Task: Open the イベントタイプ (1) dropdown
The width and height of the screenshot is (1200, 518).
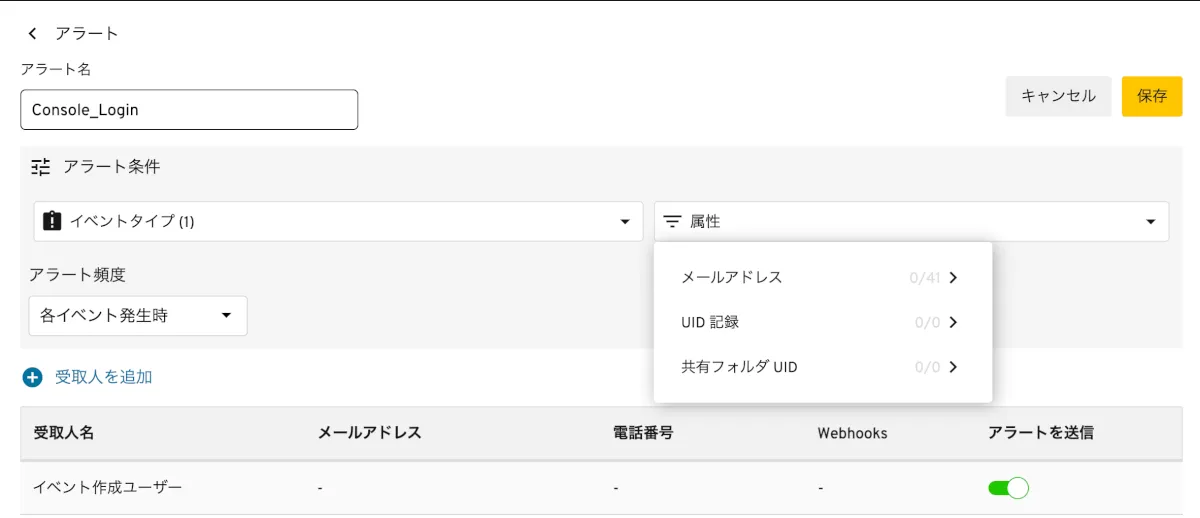Action: pos(625,221)
